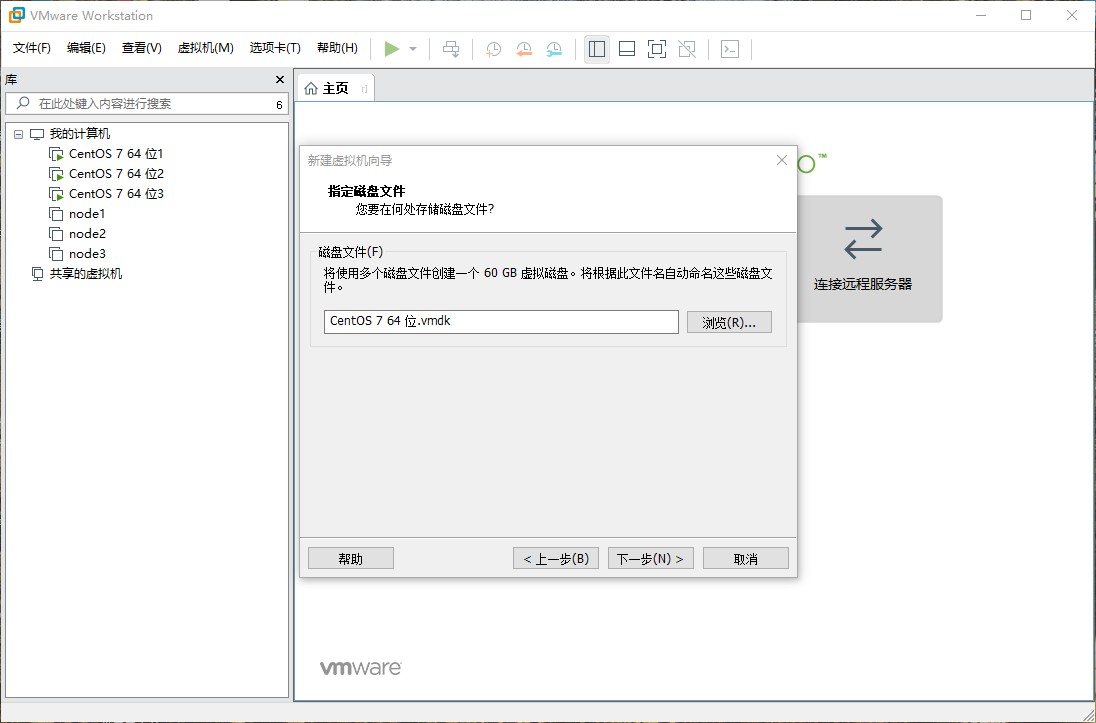1096x723 pixels.
Task: Click the home icon on 主页 tab
Action: click(311, 89)
